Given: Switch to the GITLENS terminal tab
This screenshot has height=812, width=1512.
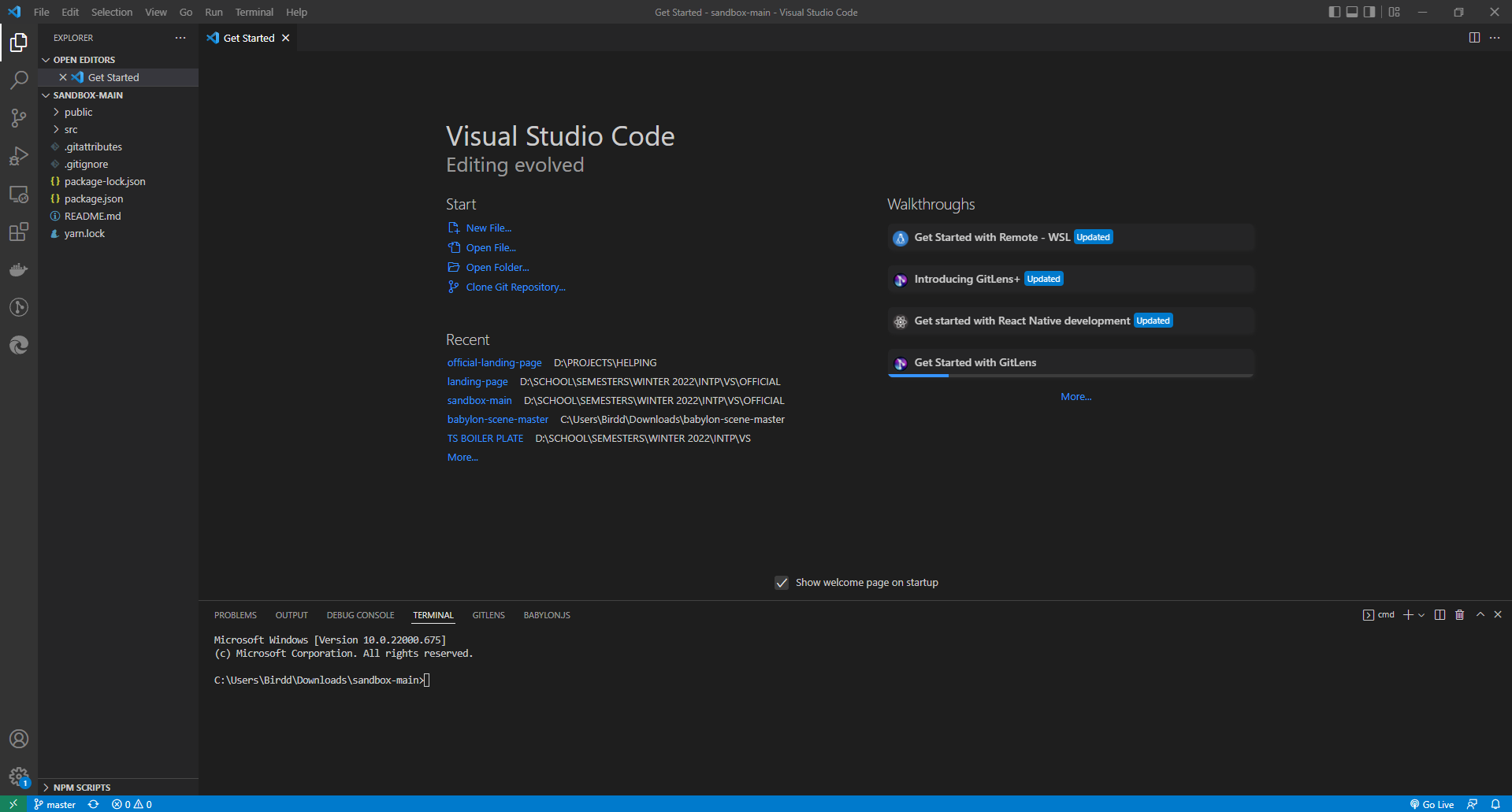Looking at the screenshot, I should tap(488, 615).
